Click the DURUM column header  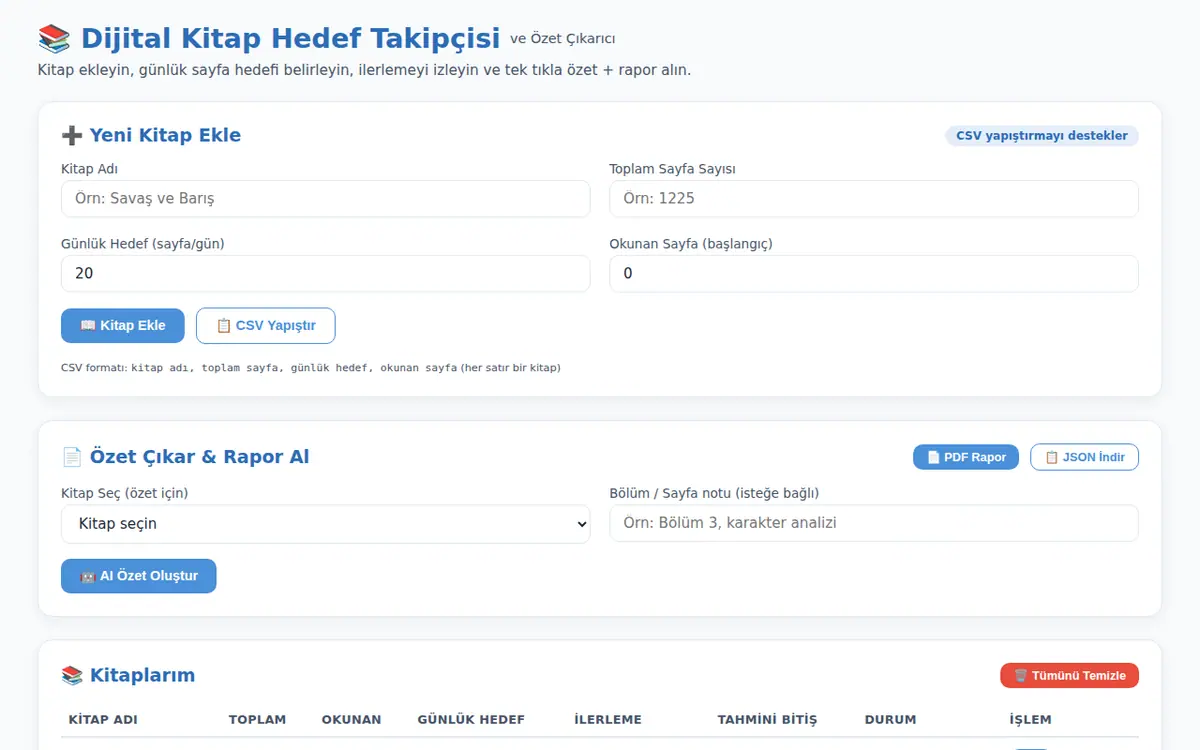(x=890, y=720)
